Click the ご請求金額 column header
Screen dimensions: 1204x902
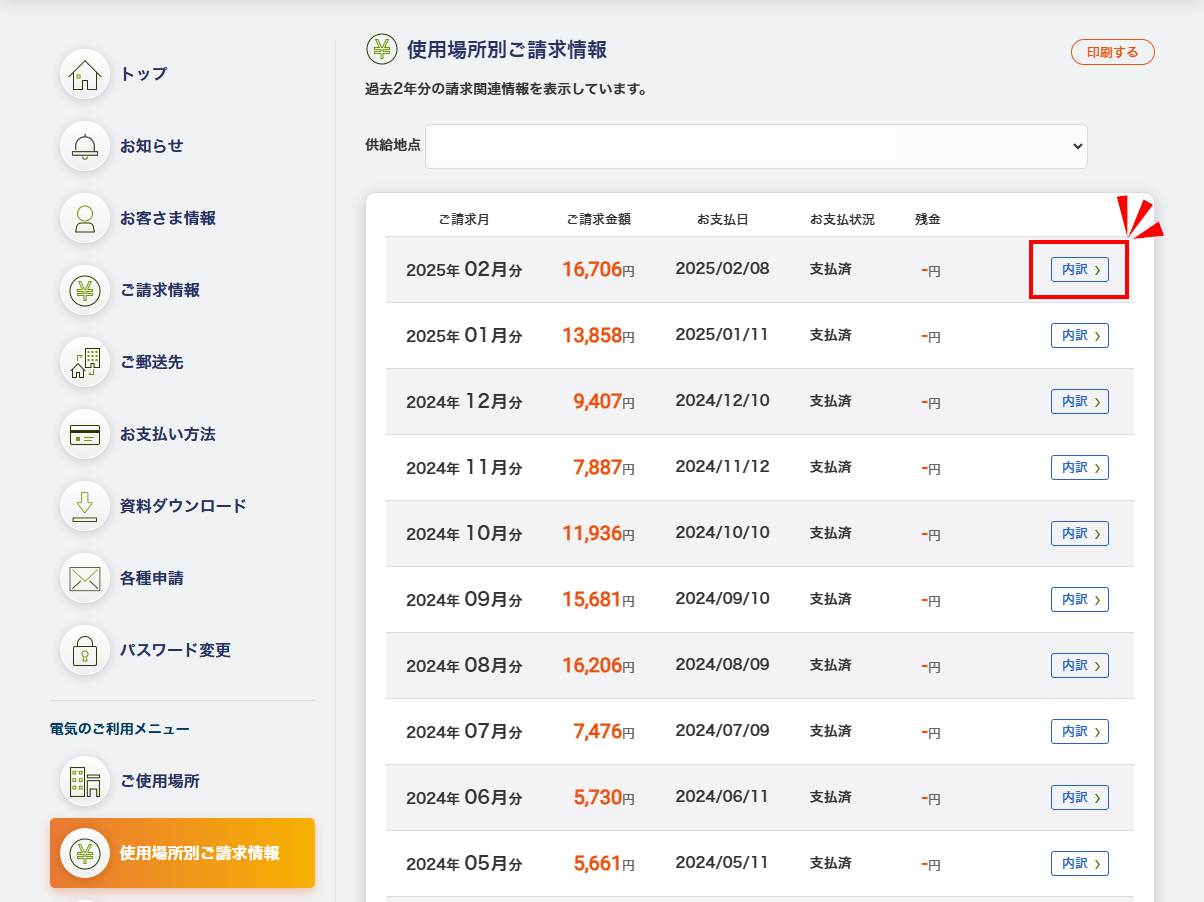[x=598, y=219]
